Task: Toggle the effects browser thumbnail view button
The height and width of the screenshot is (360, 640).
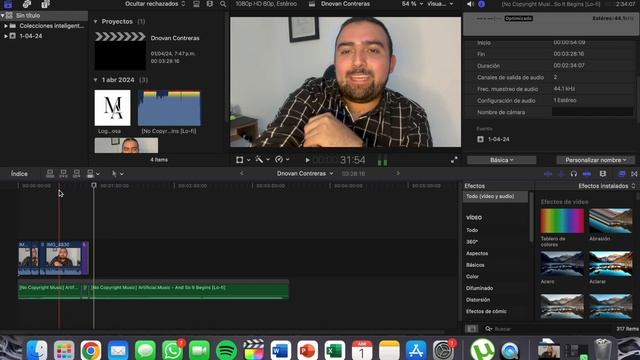Action: coord(471,329)
